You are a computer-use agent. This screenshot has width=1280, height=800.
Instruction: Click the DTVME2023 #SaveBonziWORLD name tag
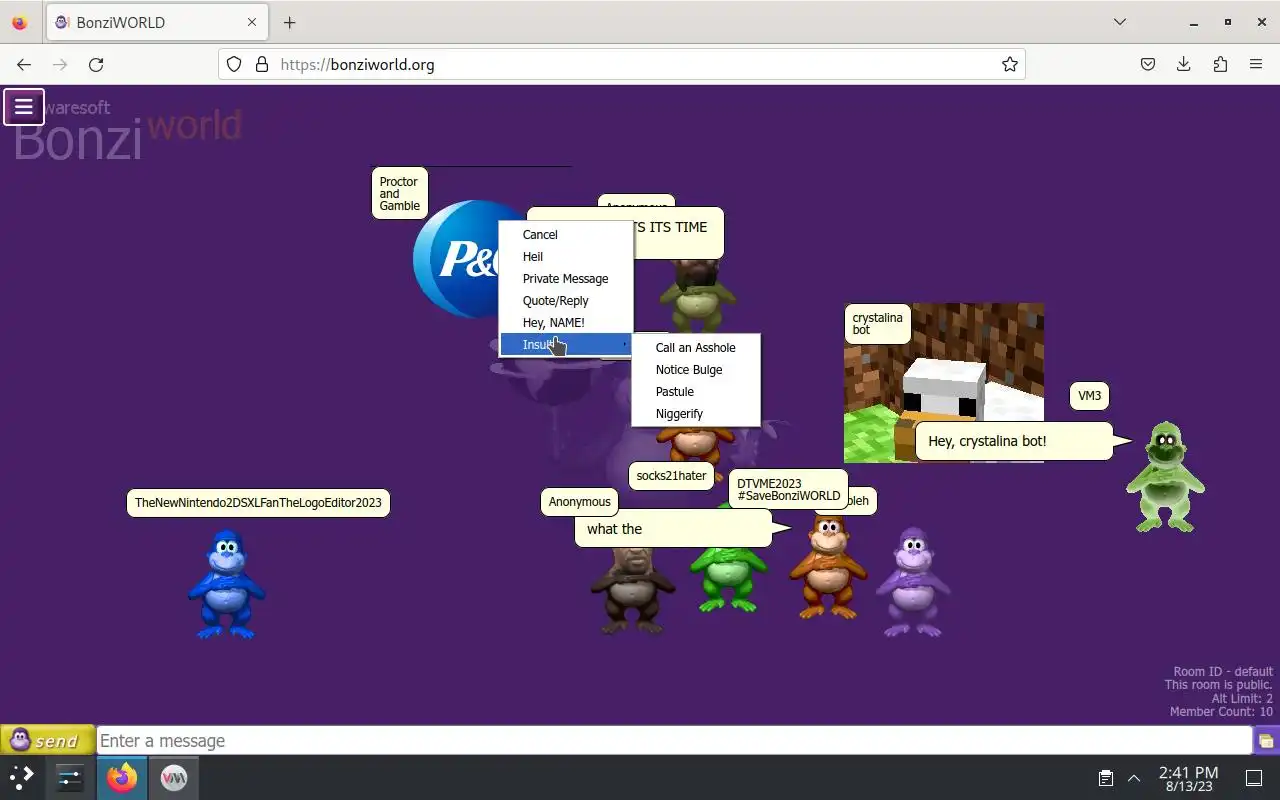(x=789, y=490)
